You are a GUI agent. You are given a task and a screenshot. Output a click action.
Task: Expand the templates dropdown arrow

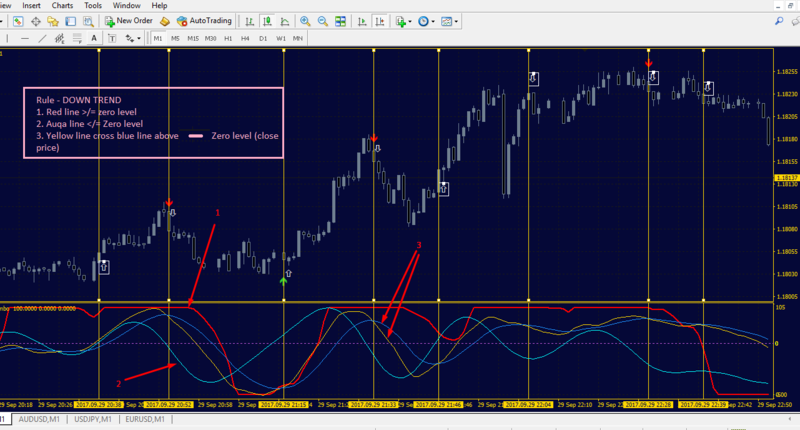[456, 21]
